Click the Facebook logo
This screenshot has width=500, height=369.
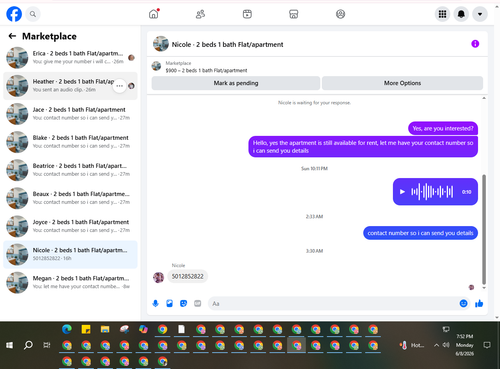14,14
